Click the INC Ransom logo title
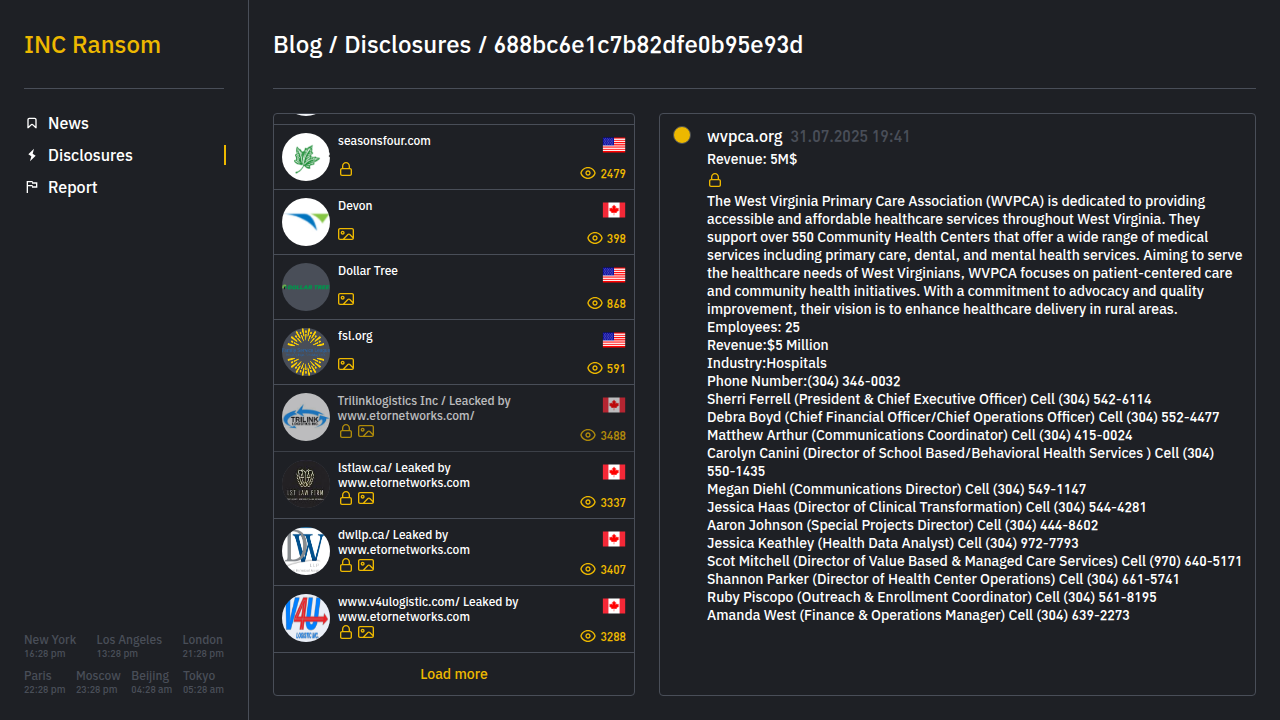This screenshot has width=1280, height=720. click(92, 45)
